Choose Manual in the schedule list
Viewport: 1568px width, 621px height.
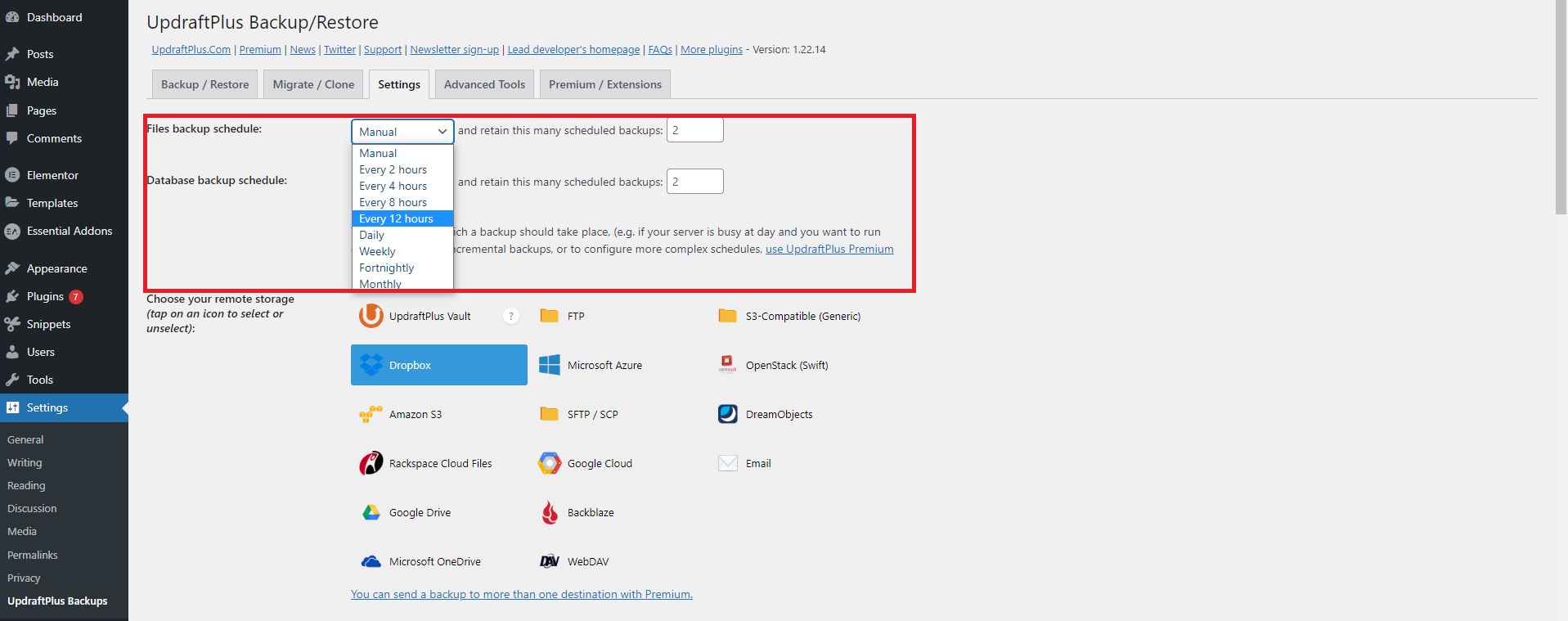pyautogui.click(x=402, y=153)
